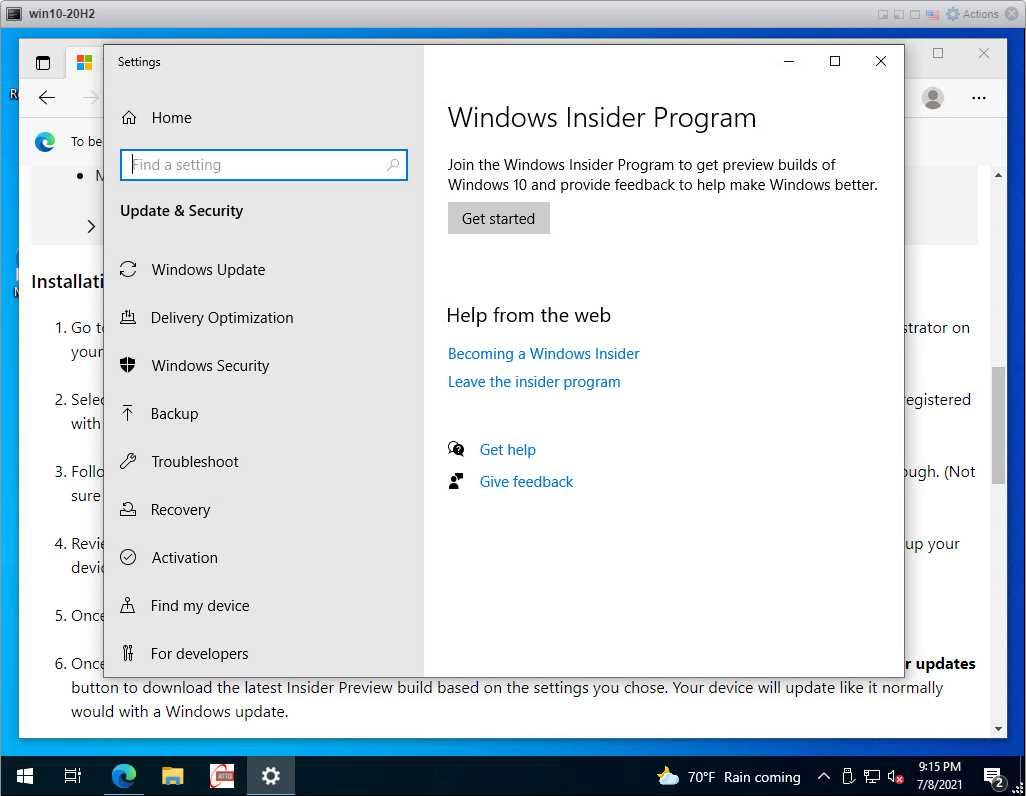1026x796 pixels.
Task: Open Becoming a Windows Insider link
Action: [x=543, y=353]
